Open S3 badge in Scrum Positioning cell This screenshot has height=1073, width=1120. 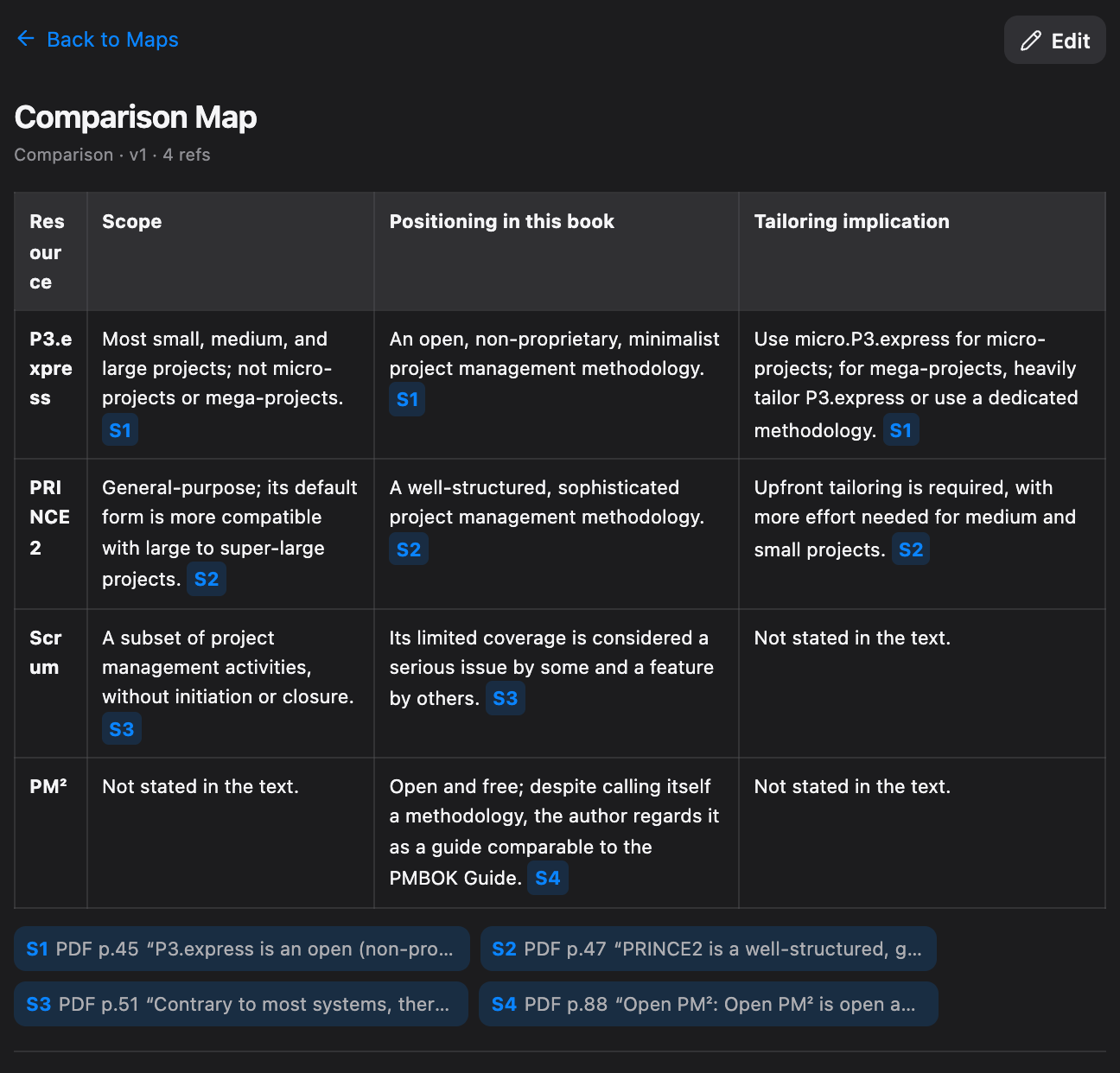pos(506,698)
